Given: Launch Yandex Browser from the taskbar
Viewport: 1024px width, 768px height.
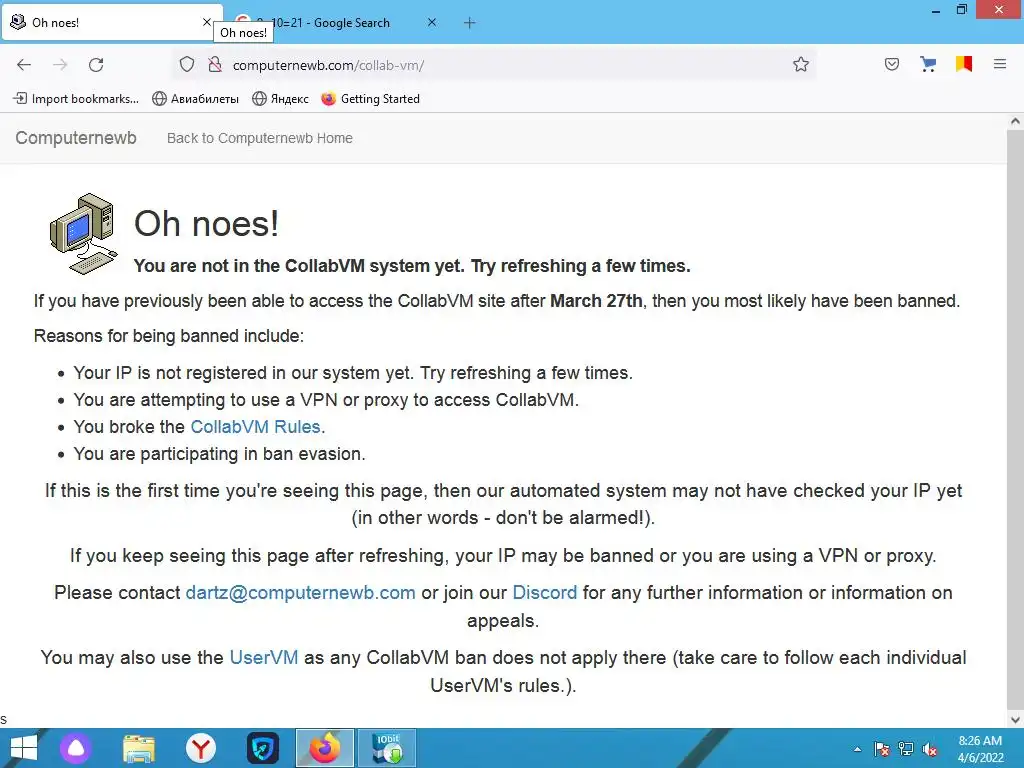Looking at the screenshot, I should [x=200, y=748].
